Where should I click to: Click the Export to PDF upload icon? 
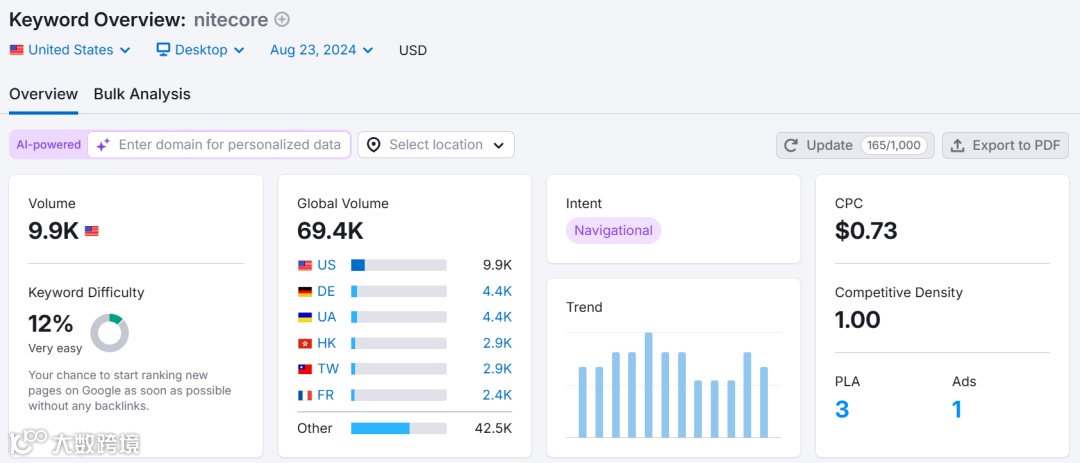[x=957, y=145]
